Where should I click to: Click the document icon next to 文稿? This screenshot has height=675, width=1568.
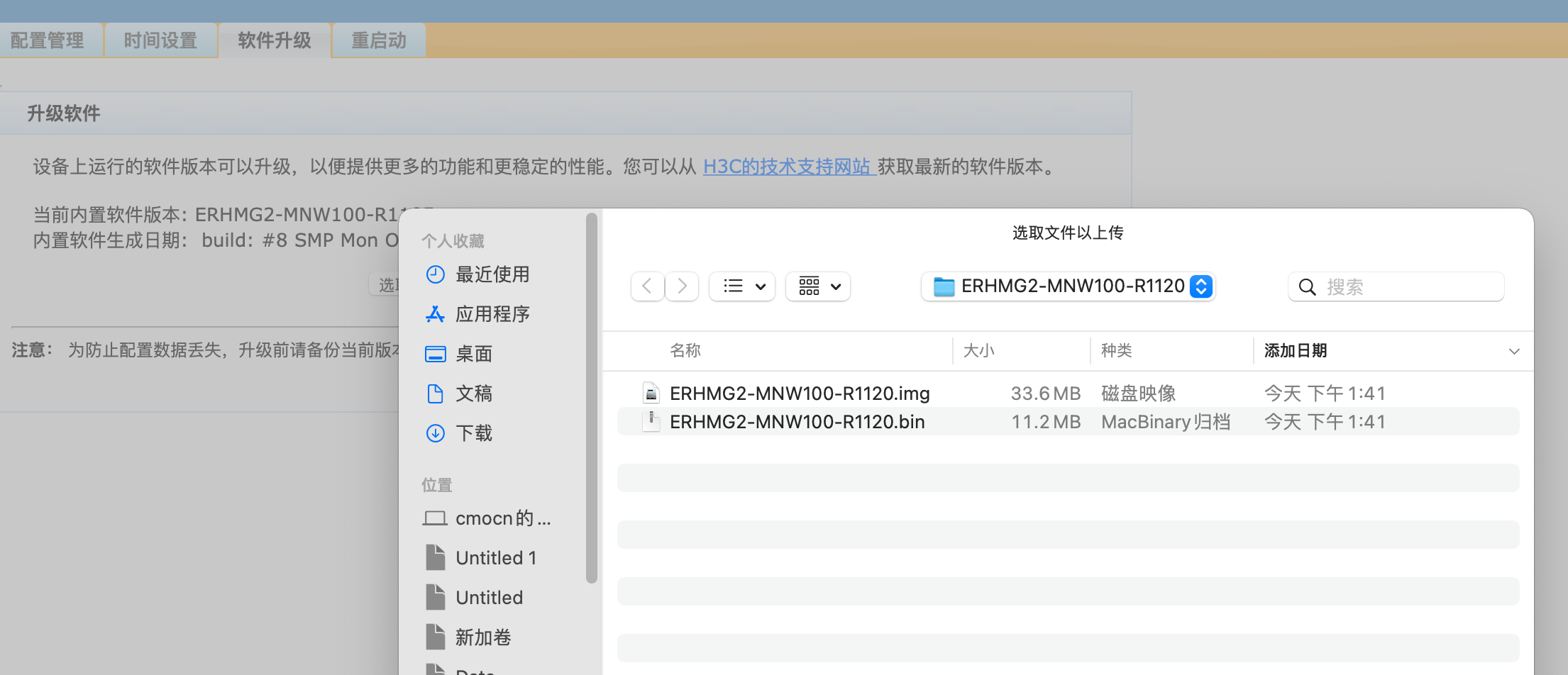coord(435,394)
